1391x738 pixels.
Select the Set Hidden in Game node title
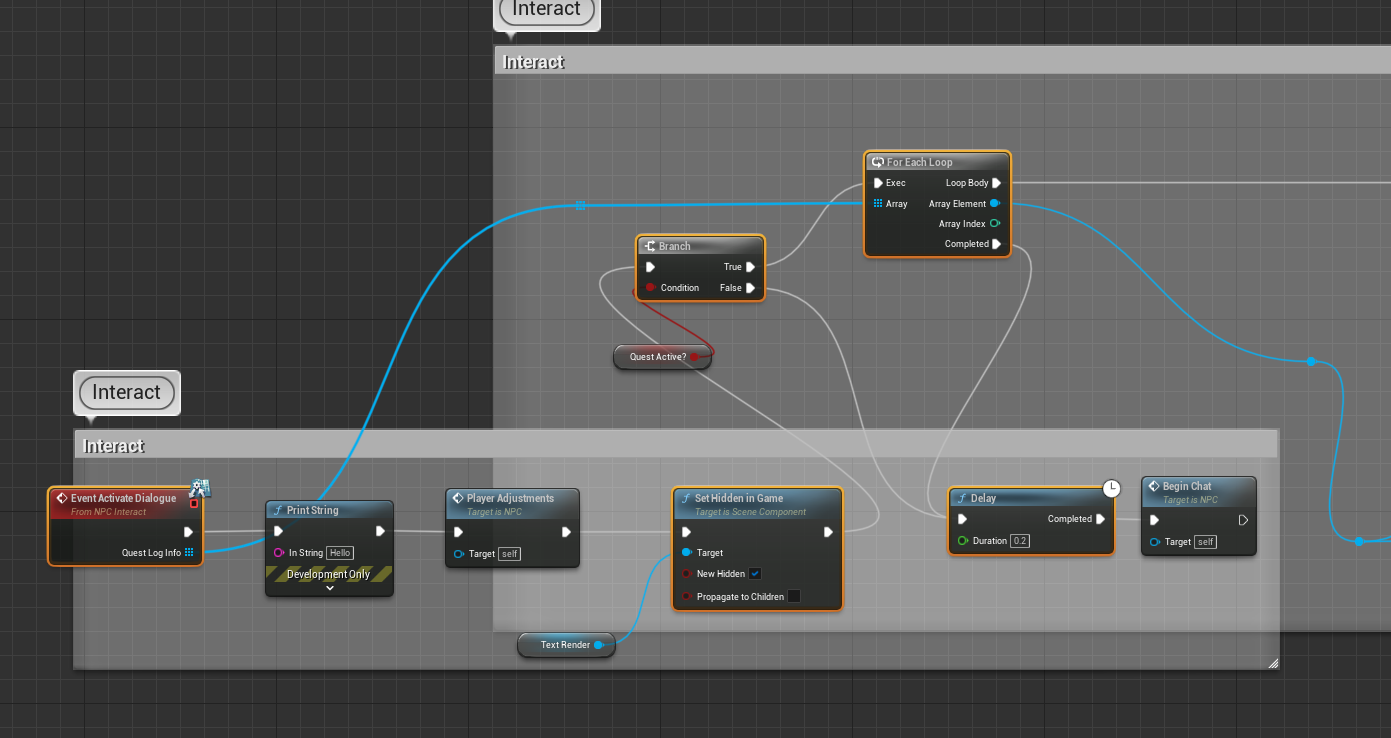coord(739,498)
